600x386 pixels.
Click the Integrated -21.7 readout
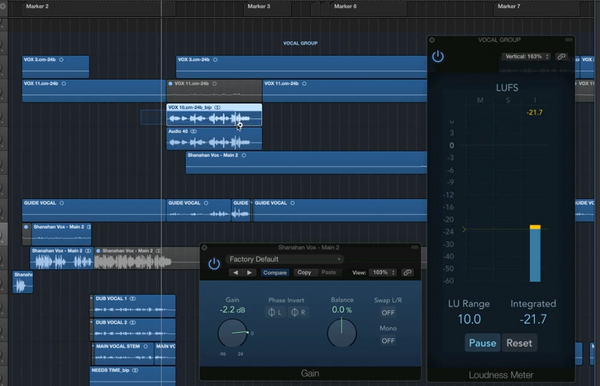click(x=533, y=319)
